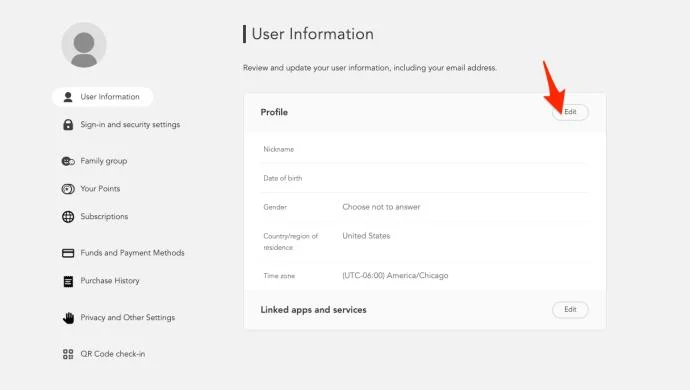Click the Family group faces icon
This screenshot has width=690, height=390.
[68, 161]
